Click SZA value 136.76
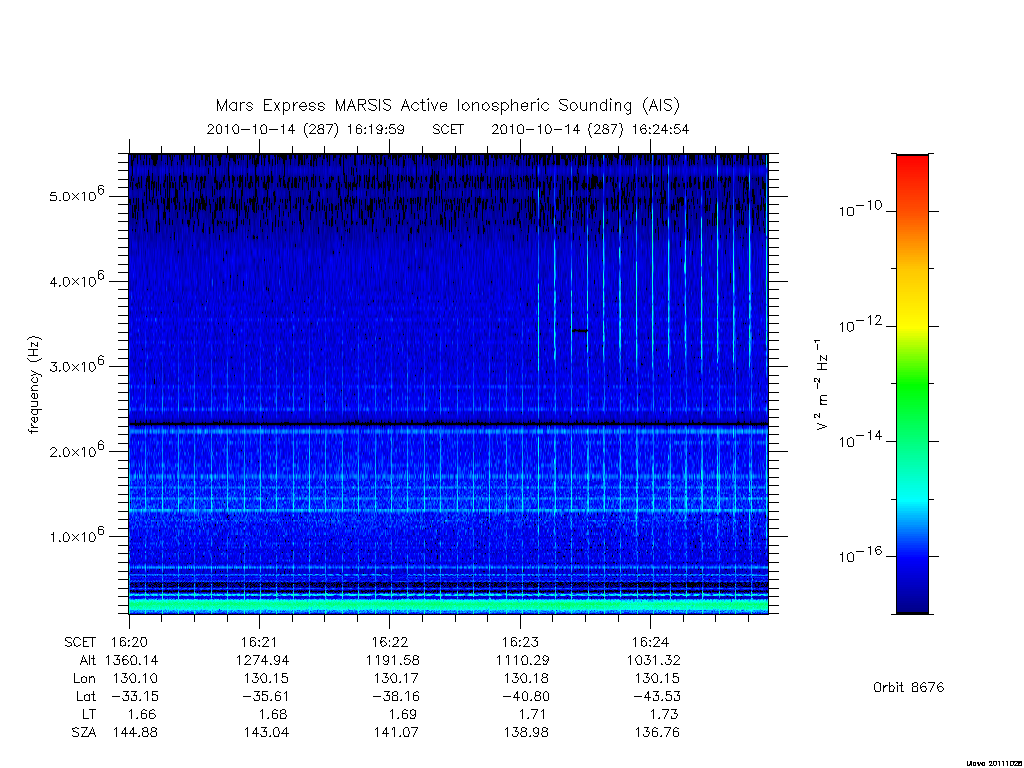1024x768 pixels. click(656, 733)
